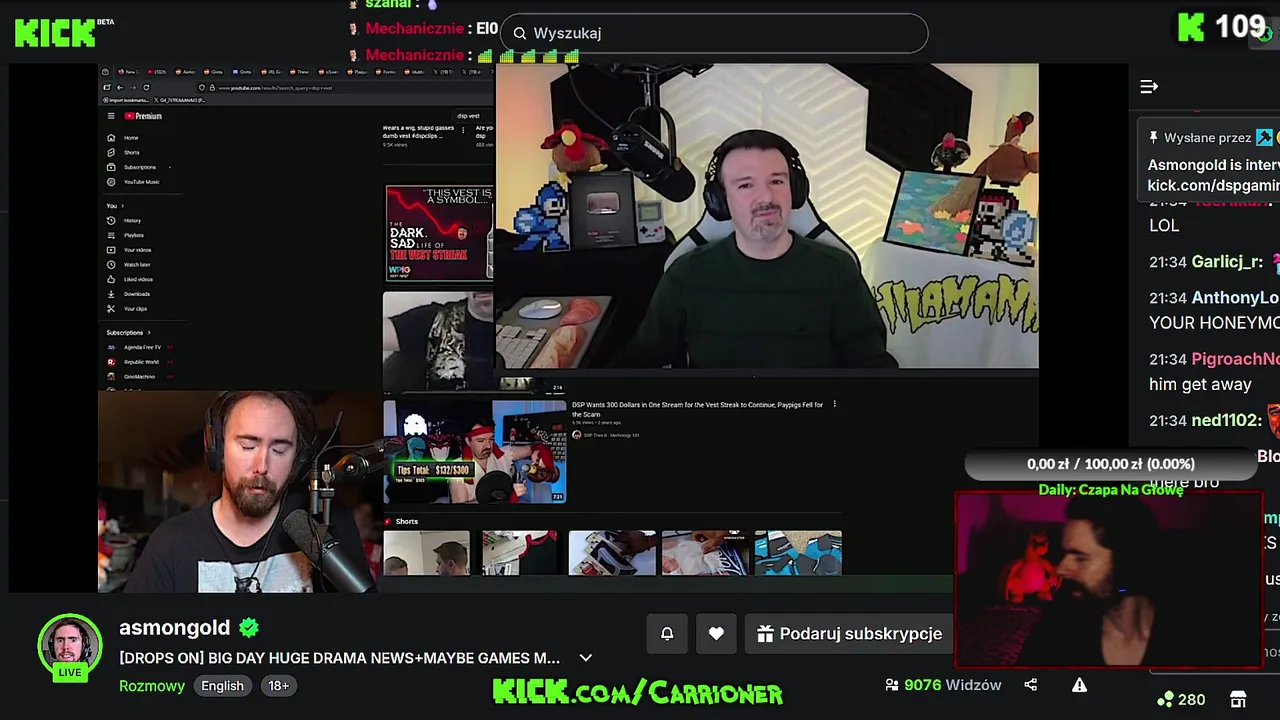Open three-dot menu beside 'DSP Wants 300 Dollars'
Image resolution: width=1280 pixels, height=720 pixels.
834,405
